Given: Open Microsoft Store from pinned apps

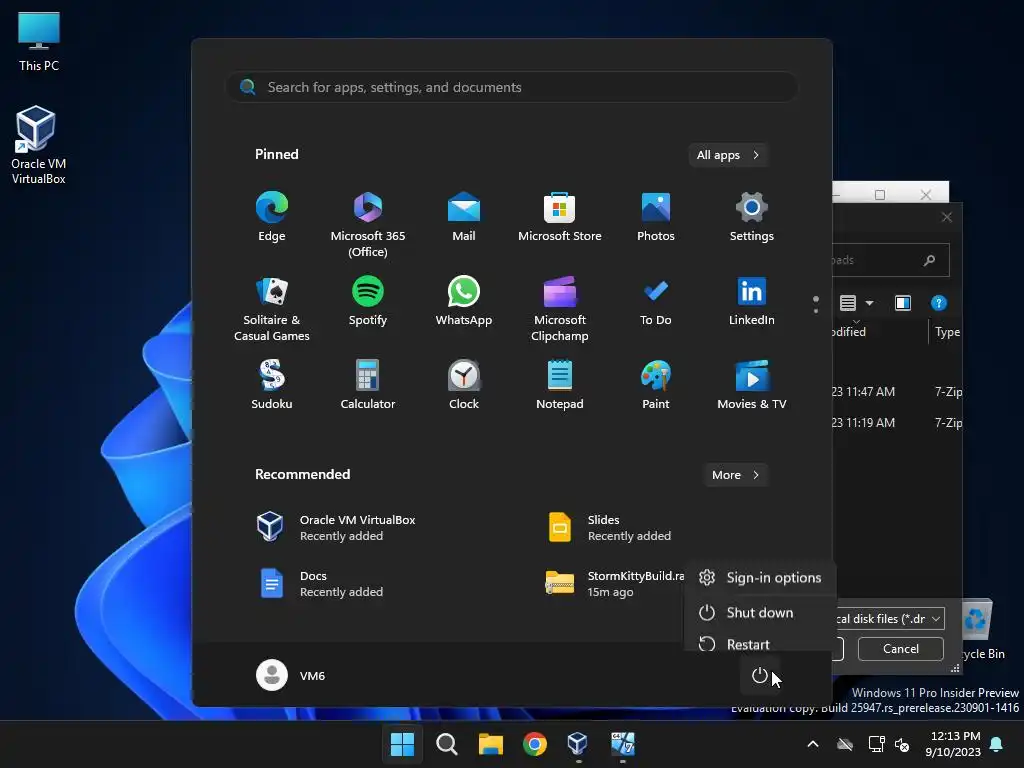Looking at the screenshot, I should (560, 217).
